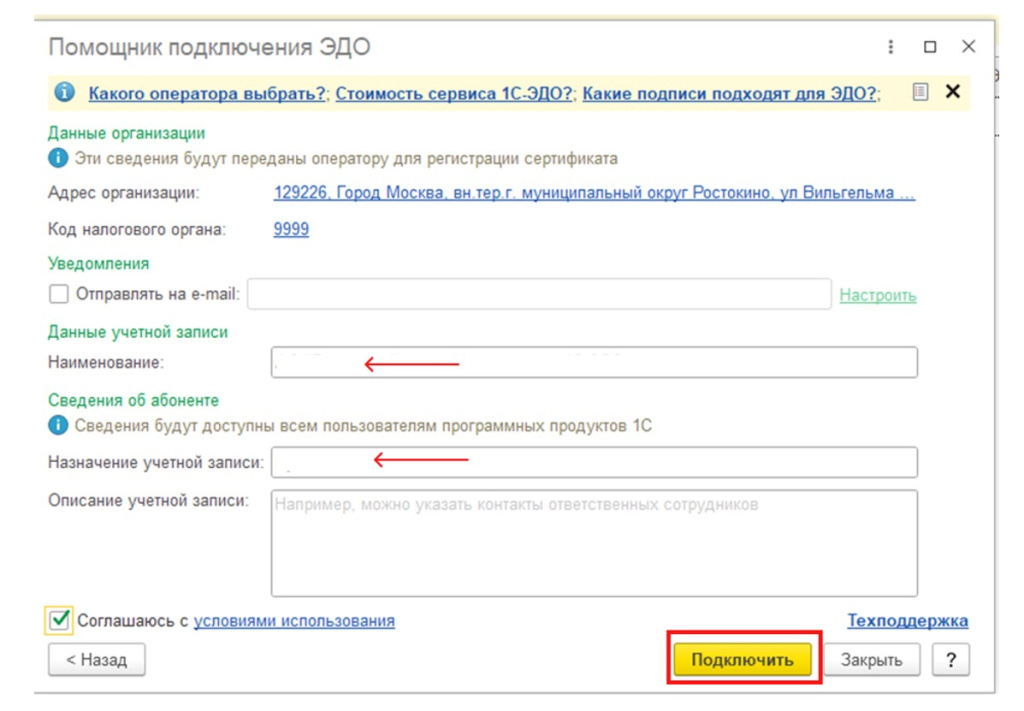This screenshot has height=711, width=1024.
Task: Open 'Какие подписи подходят для ЭДО?' link
Action: 729,93
